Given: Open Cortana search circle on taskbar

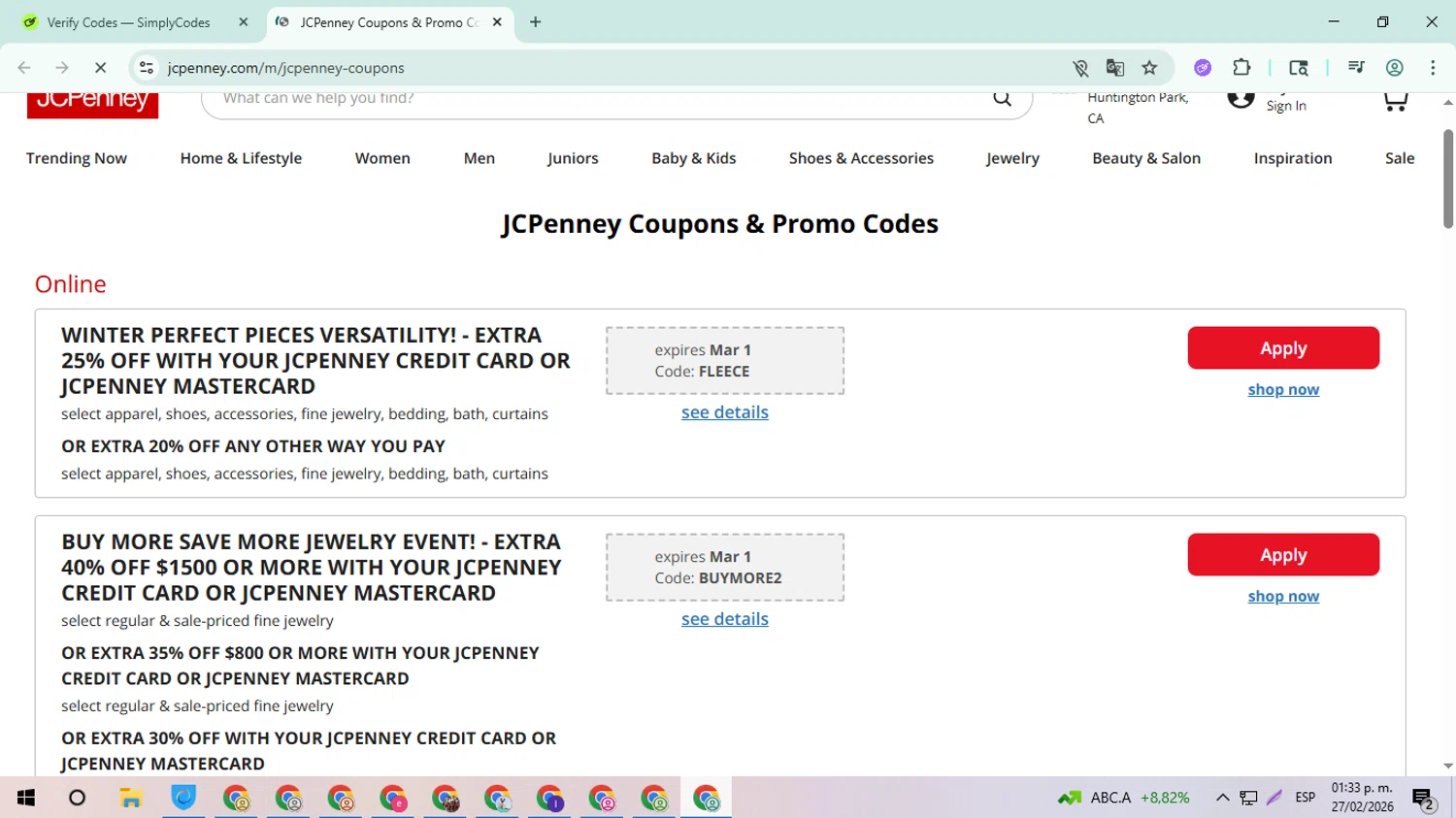Looking at the screenshot, I should tap(78, 799).
